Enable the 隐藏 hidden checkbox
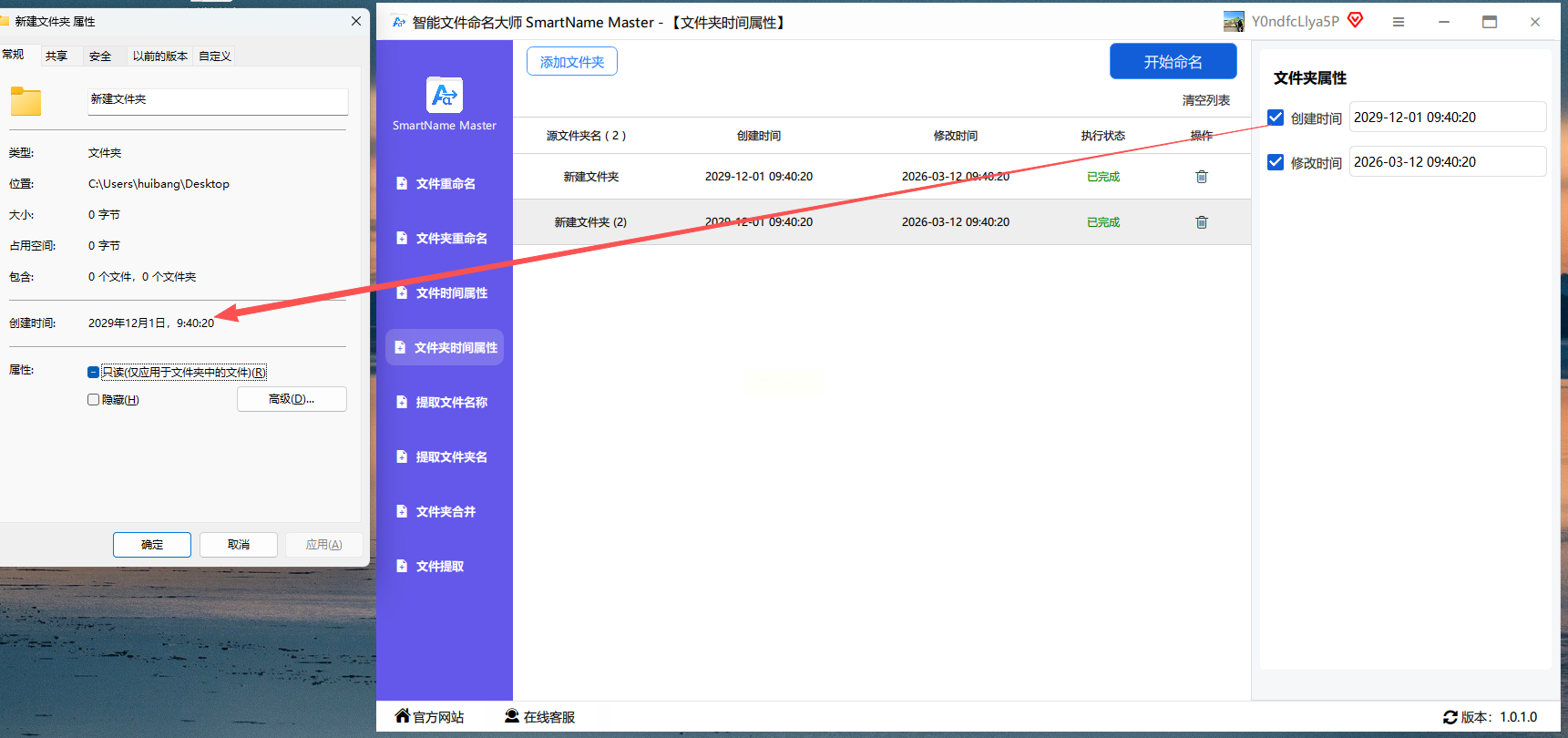The height and width of the screenshot is (738, 1568). [94, 399]
